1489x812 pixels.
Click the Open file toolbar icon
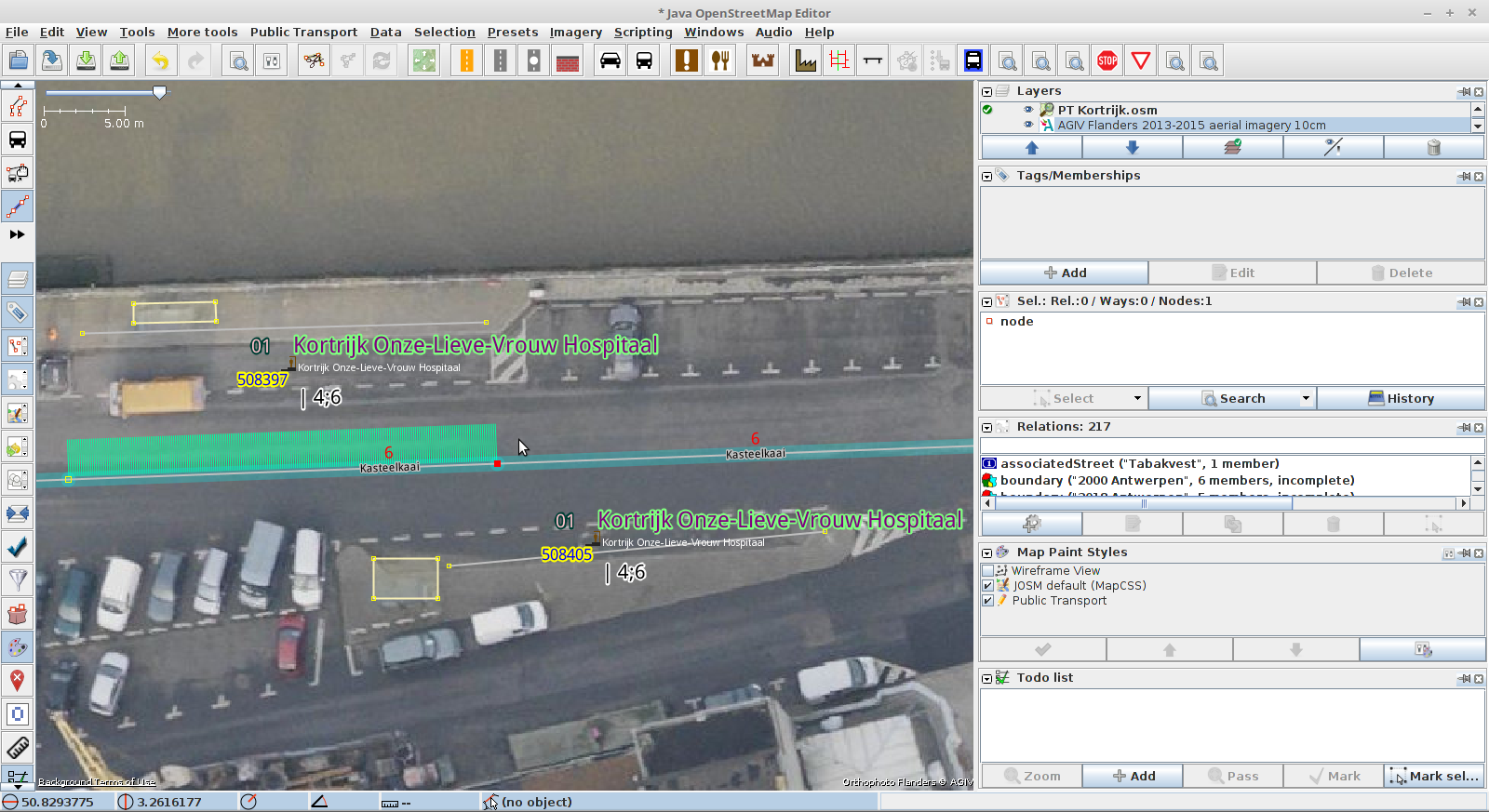click(19, 61)
